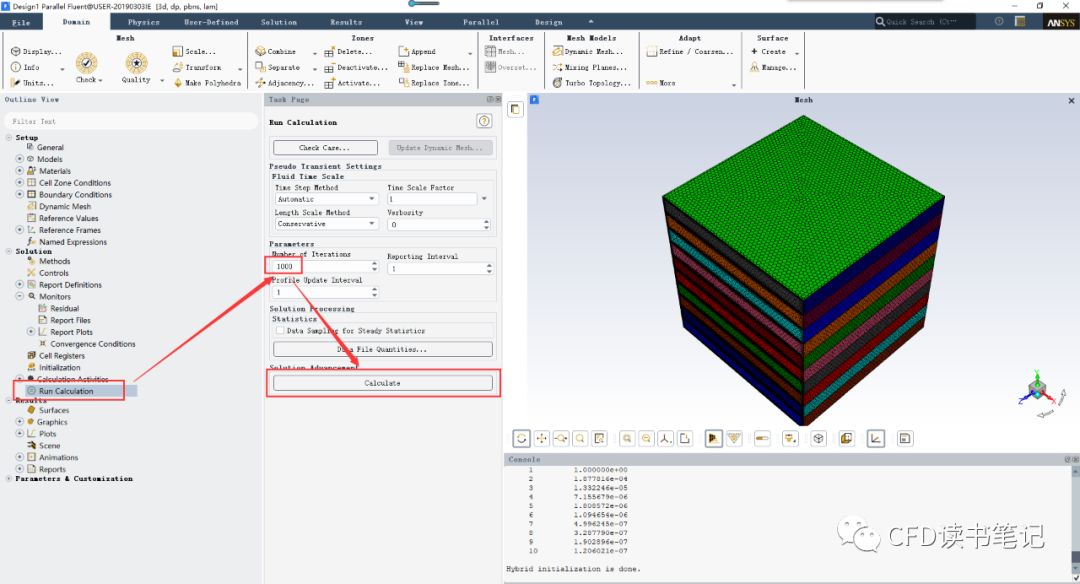Click the Quick Search box
The image size is (1080, 584).
tap(925, 22)
